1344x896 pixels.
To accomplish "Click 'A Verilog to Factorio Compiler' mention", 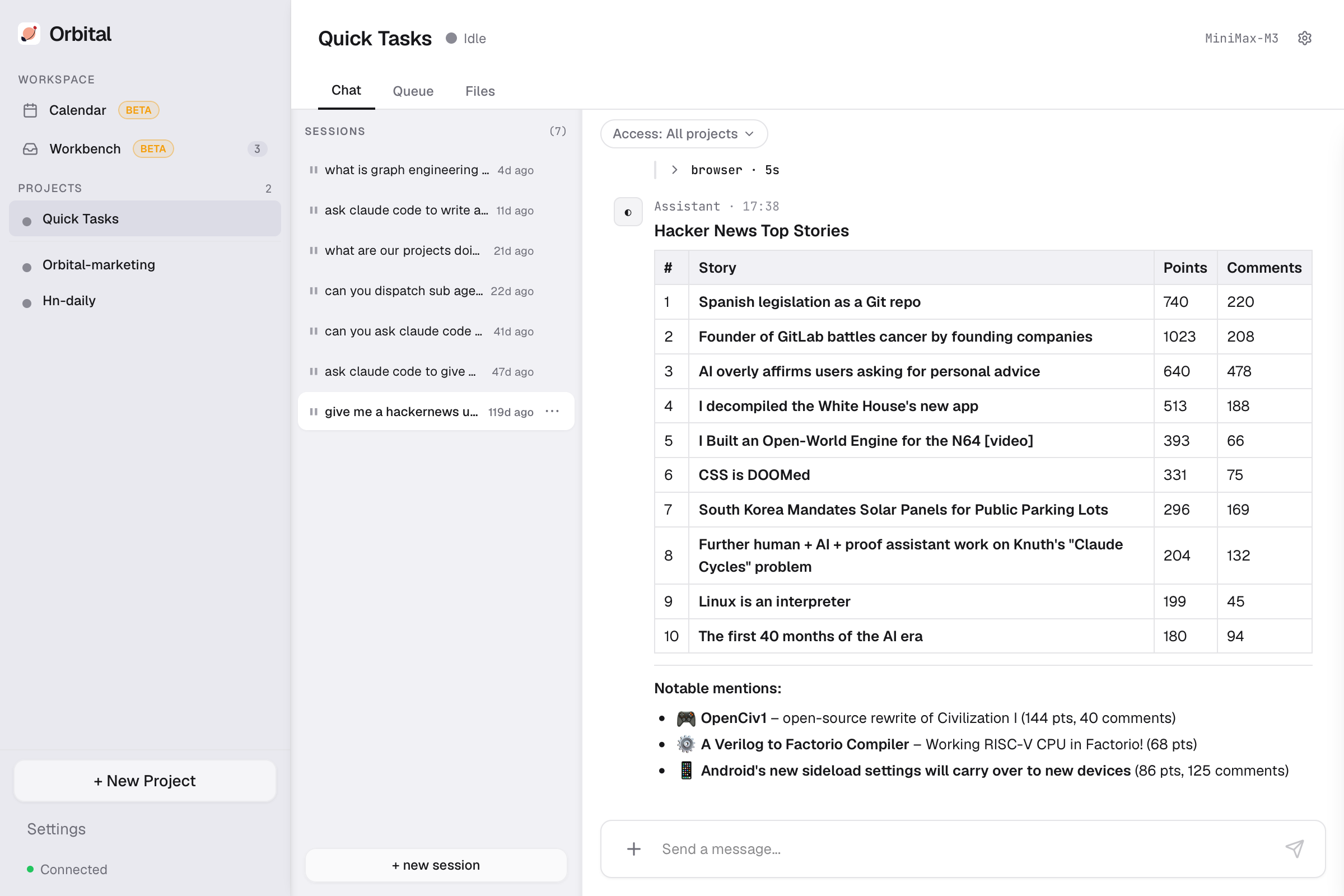I will tap(805, 744).
